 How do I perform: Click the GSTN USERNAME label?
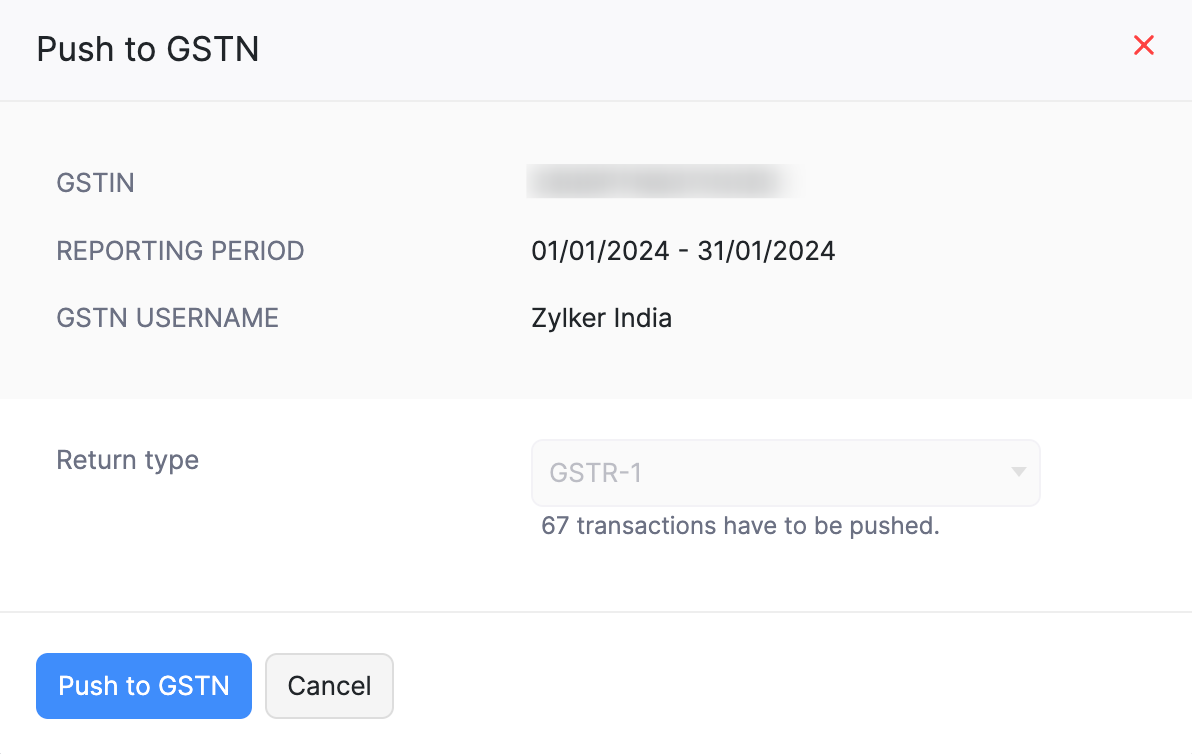[167, 318]
